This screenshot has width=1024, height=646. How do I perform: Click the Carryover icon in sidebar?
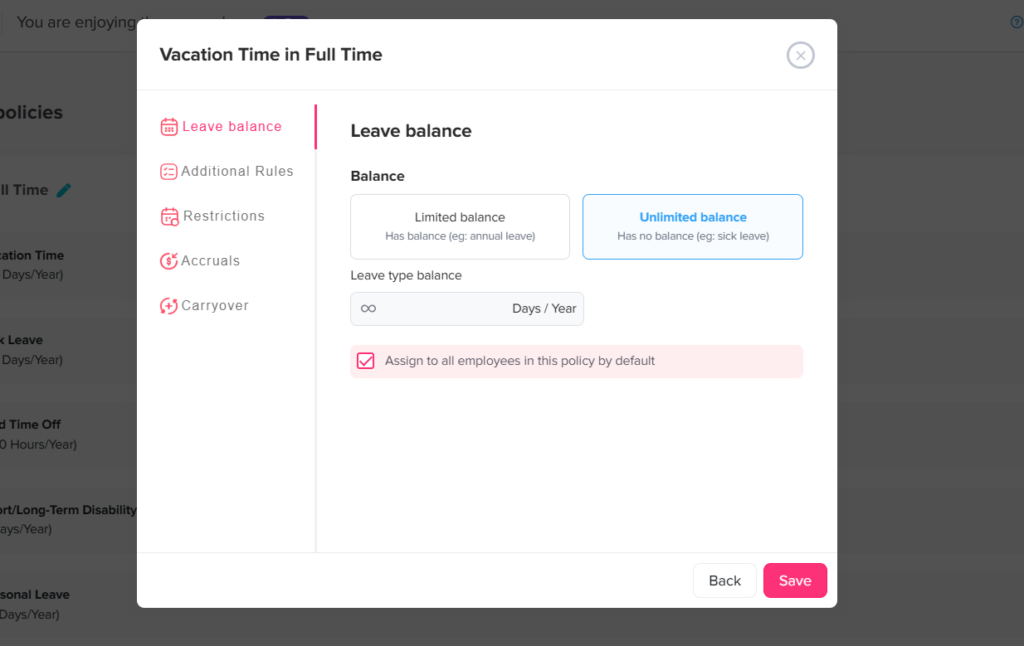[169, 306]
